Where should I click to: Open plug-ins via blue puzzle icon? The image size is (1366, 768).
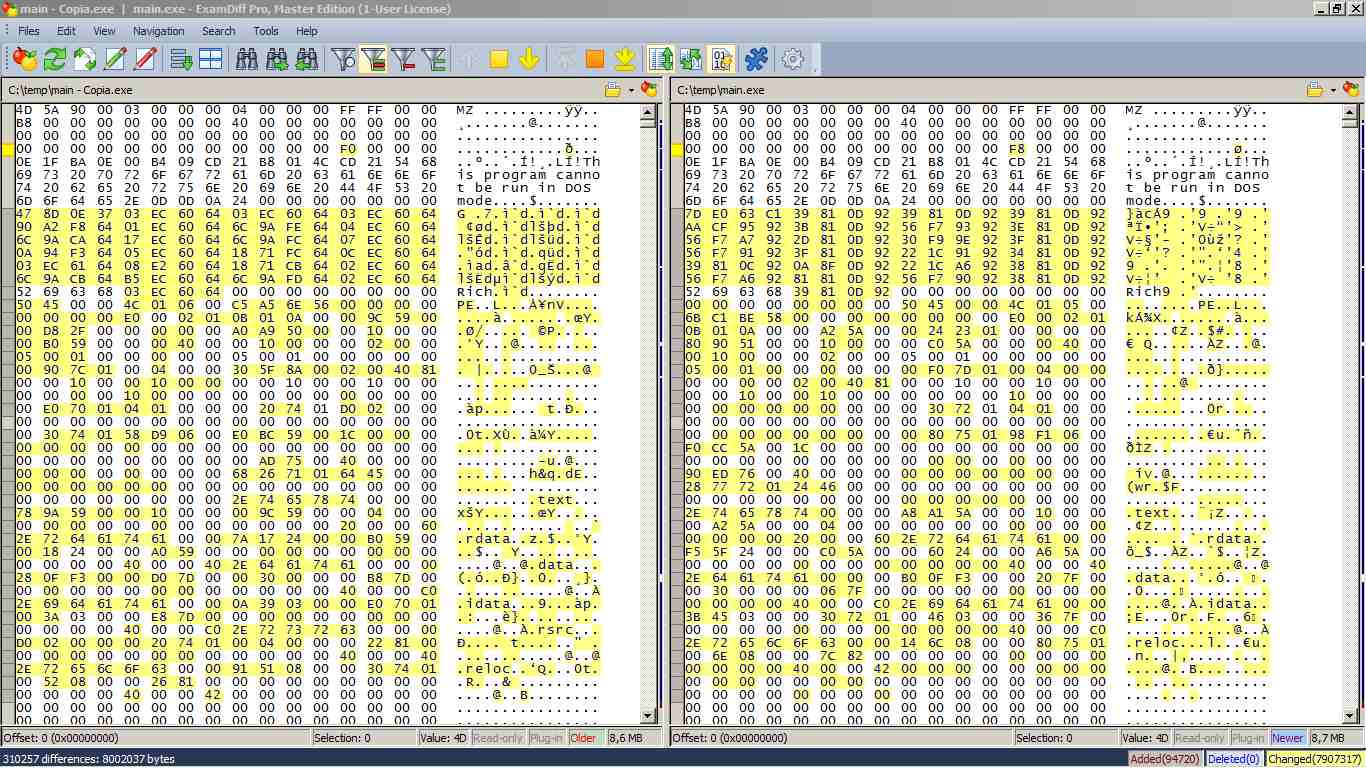tap(757, 59)
